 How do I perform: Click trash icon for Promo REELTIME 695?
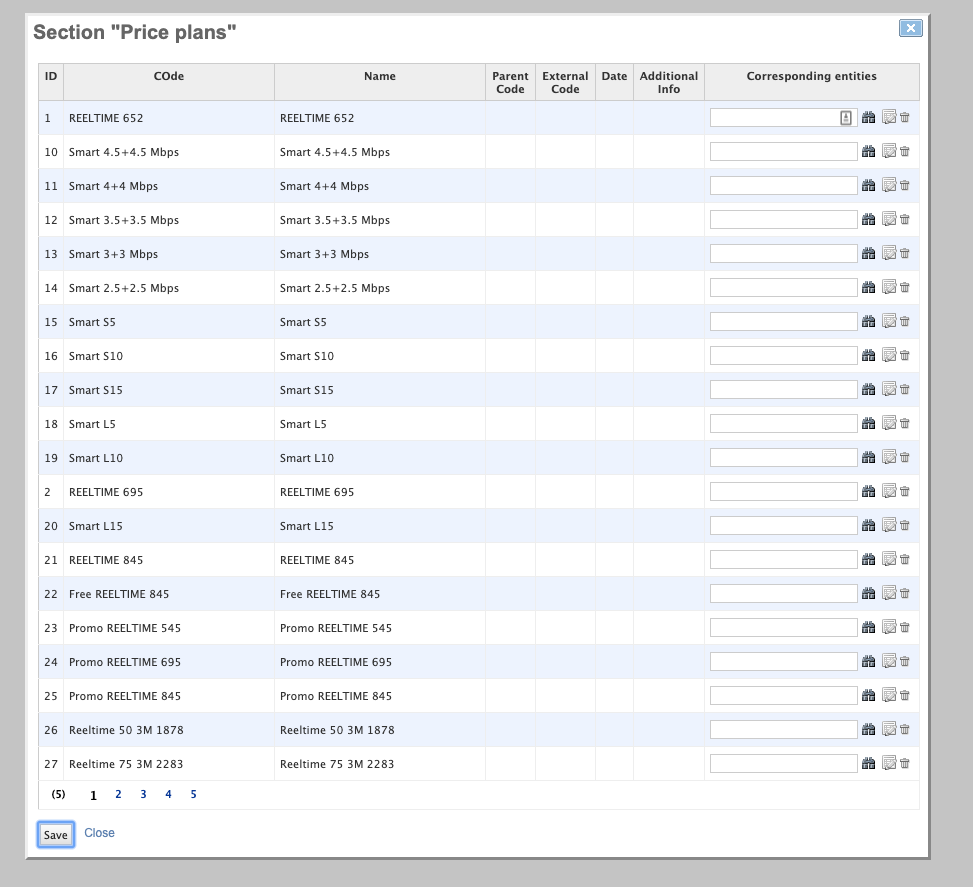point(905,662)
